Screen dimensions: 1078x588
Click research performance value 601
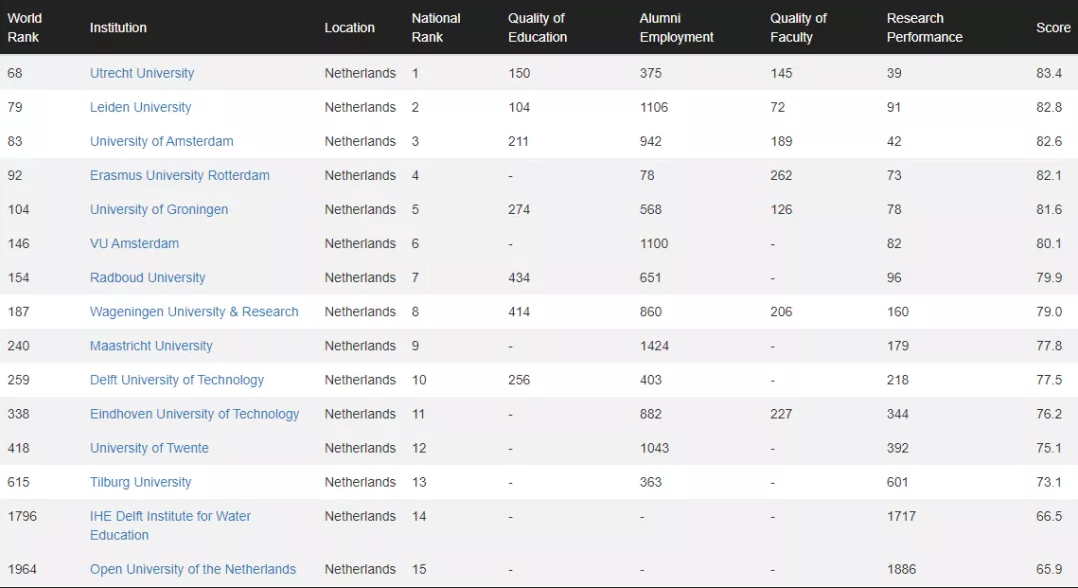897,482
